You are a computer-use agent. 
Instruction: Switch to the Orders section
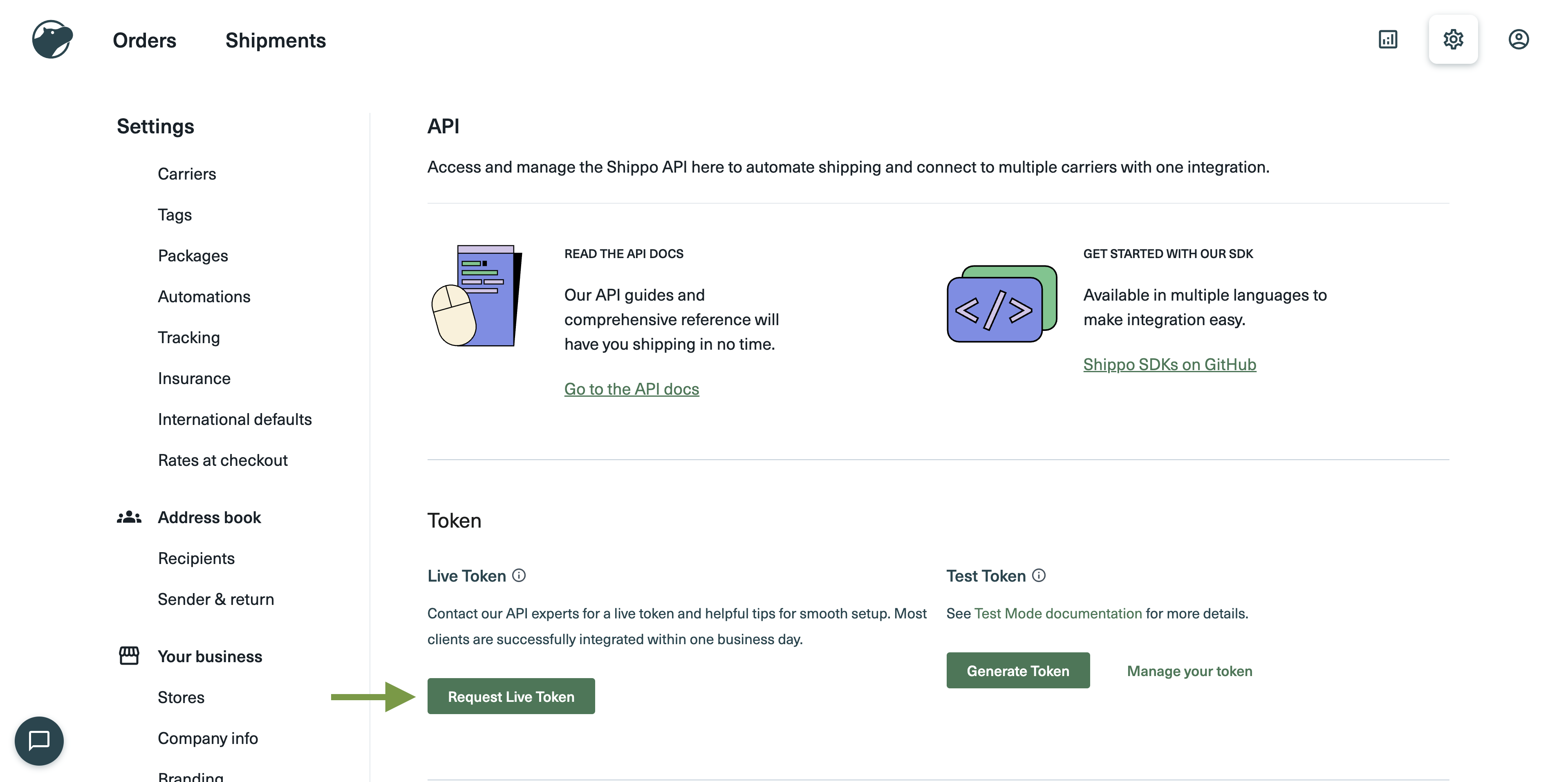pos(143,40)
